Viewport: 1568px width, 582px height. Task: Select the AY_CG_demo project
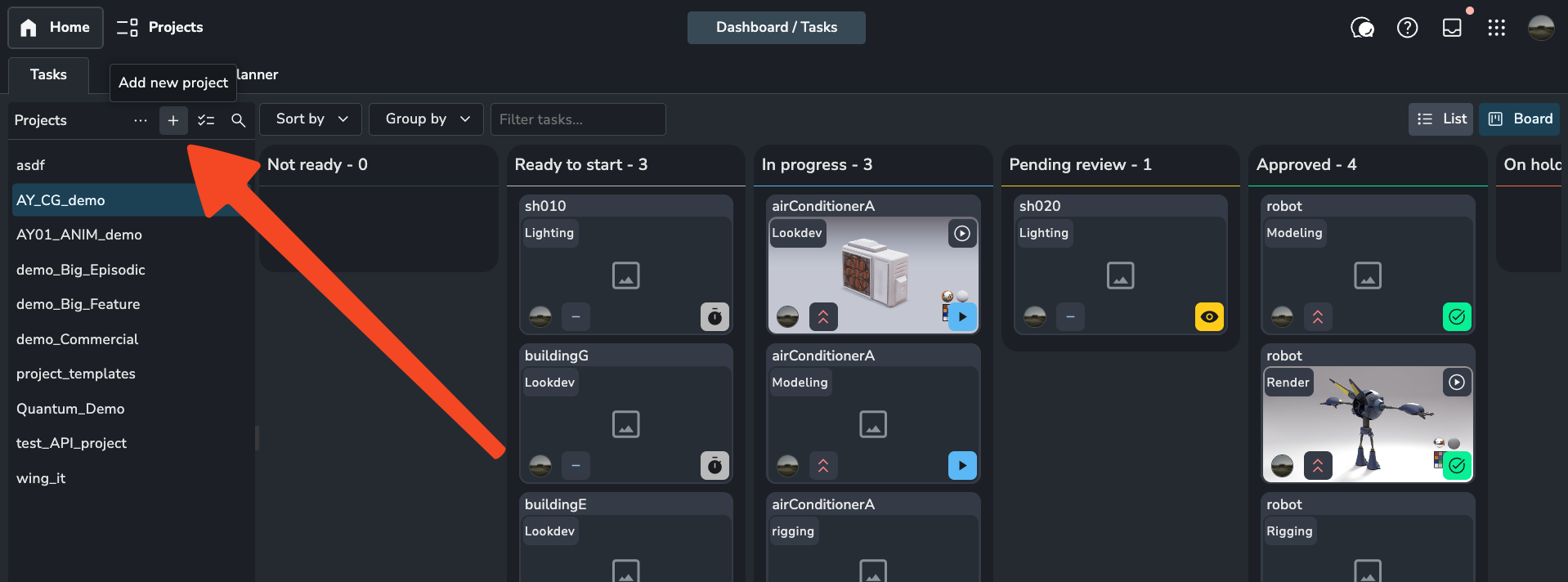tap(131, 200)
